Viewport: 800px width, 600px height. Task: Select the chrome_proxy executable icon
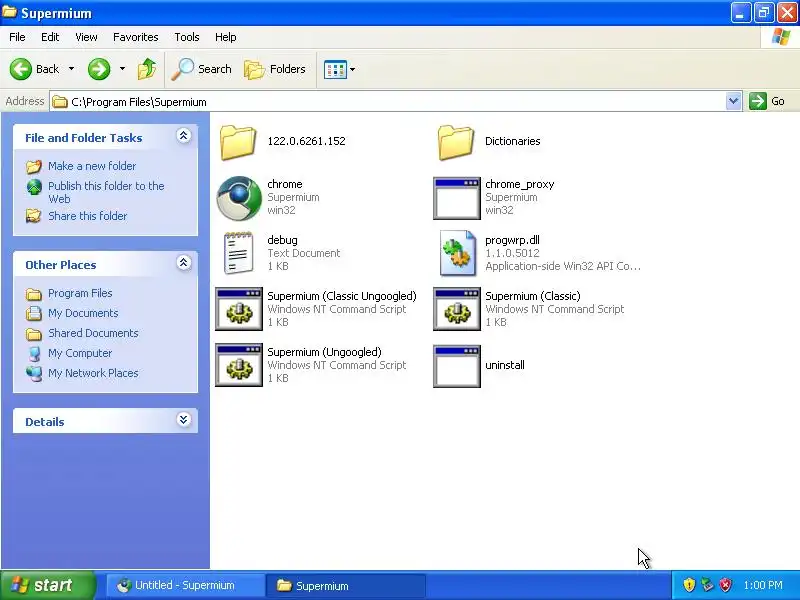[457, 198]
